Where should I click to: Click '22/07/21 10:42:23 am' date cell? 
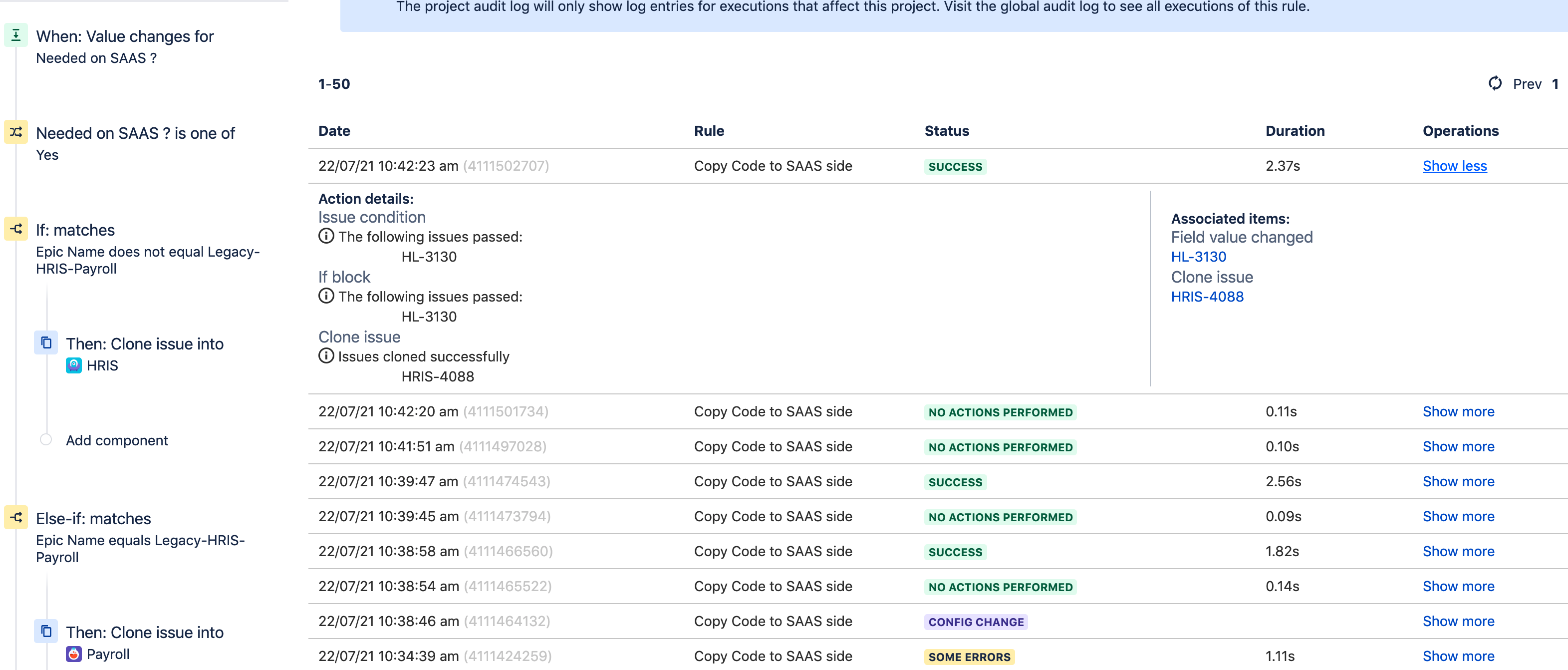[x=388, y=166]
